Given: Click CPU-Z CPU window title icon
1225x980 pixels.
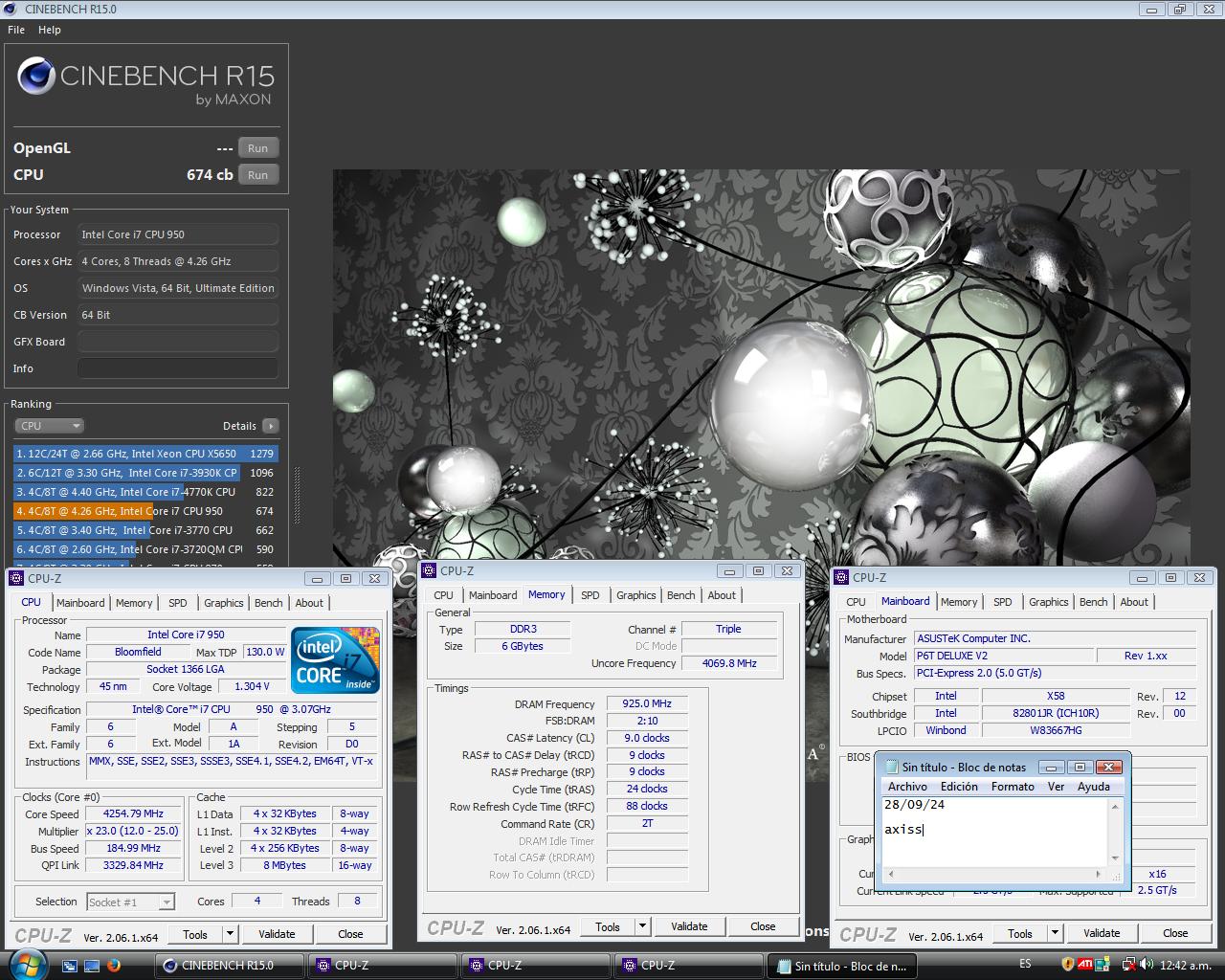Looking at the screenshot, I should coord(16,578).
